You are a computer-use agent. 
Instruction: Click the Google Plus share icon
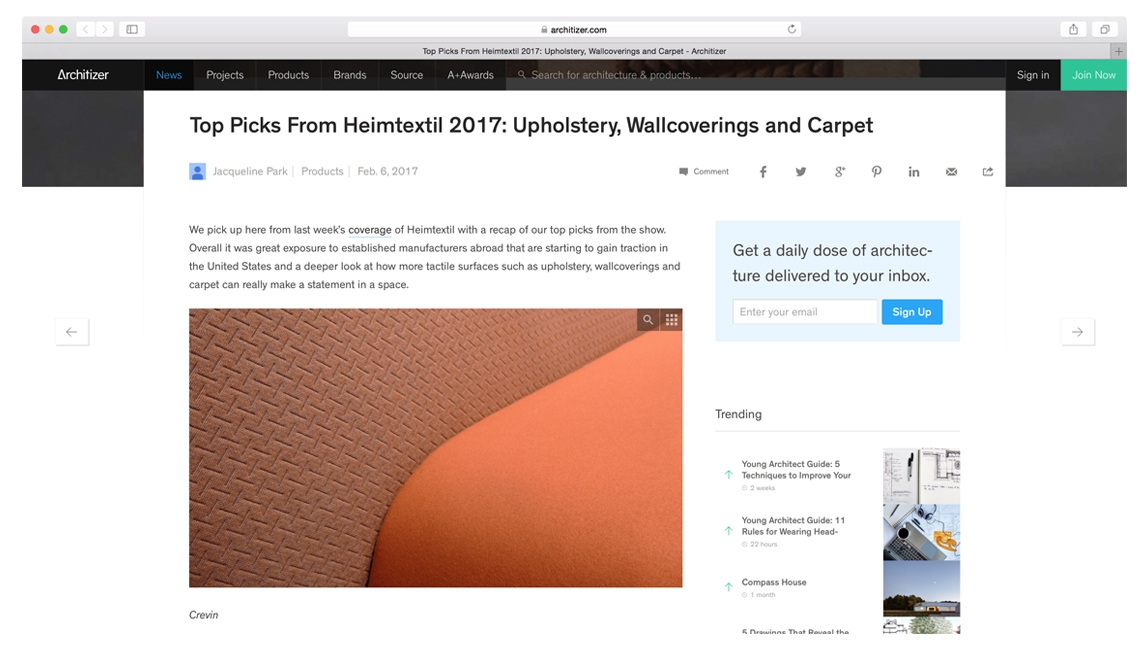pyautogui.click(x=840, y=172)
